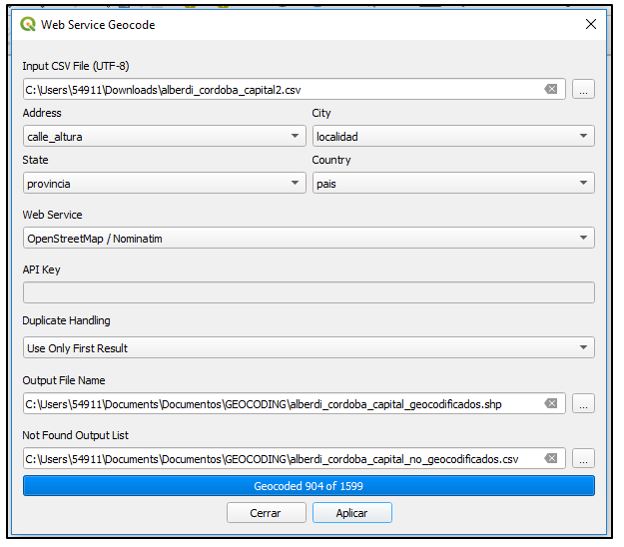Image resolution: width=624 pixels, height=547 pixels.
Task: Clear the Not Found Output List path
Action: point(551,458)
